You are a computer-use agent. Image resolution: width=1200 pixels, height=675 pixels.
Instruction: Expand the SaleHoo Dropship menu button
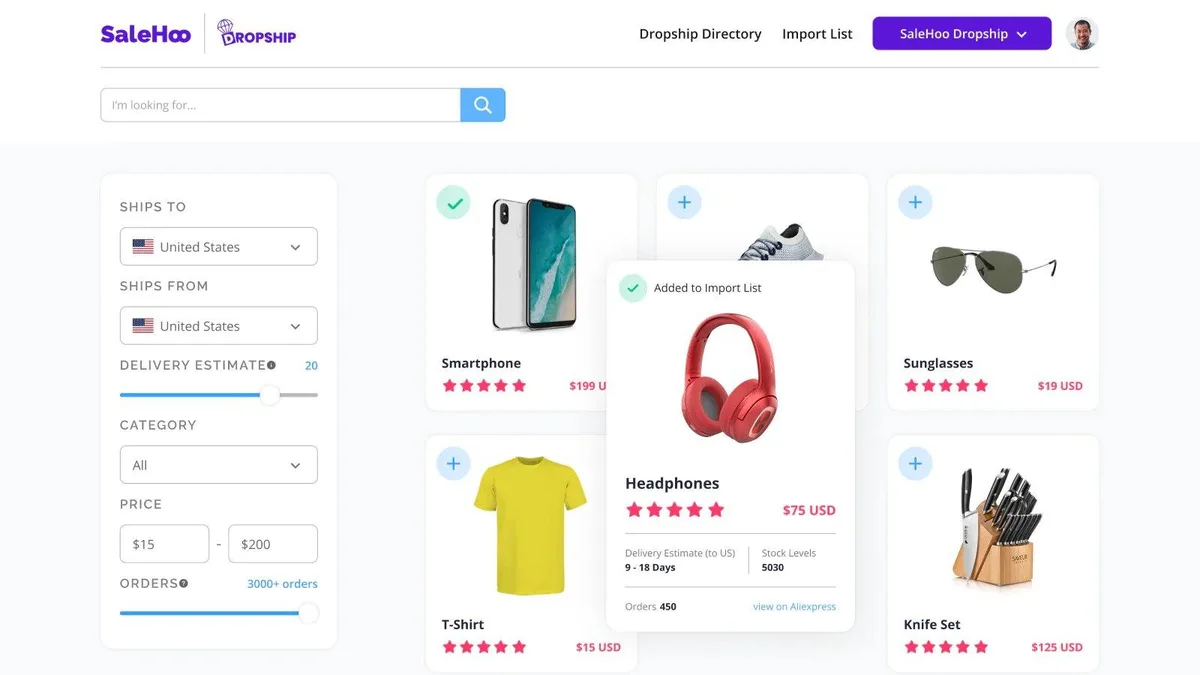click(x=962, y=34)
